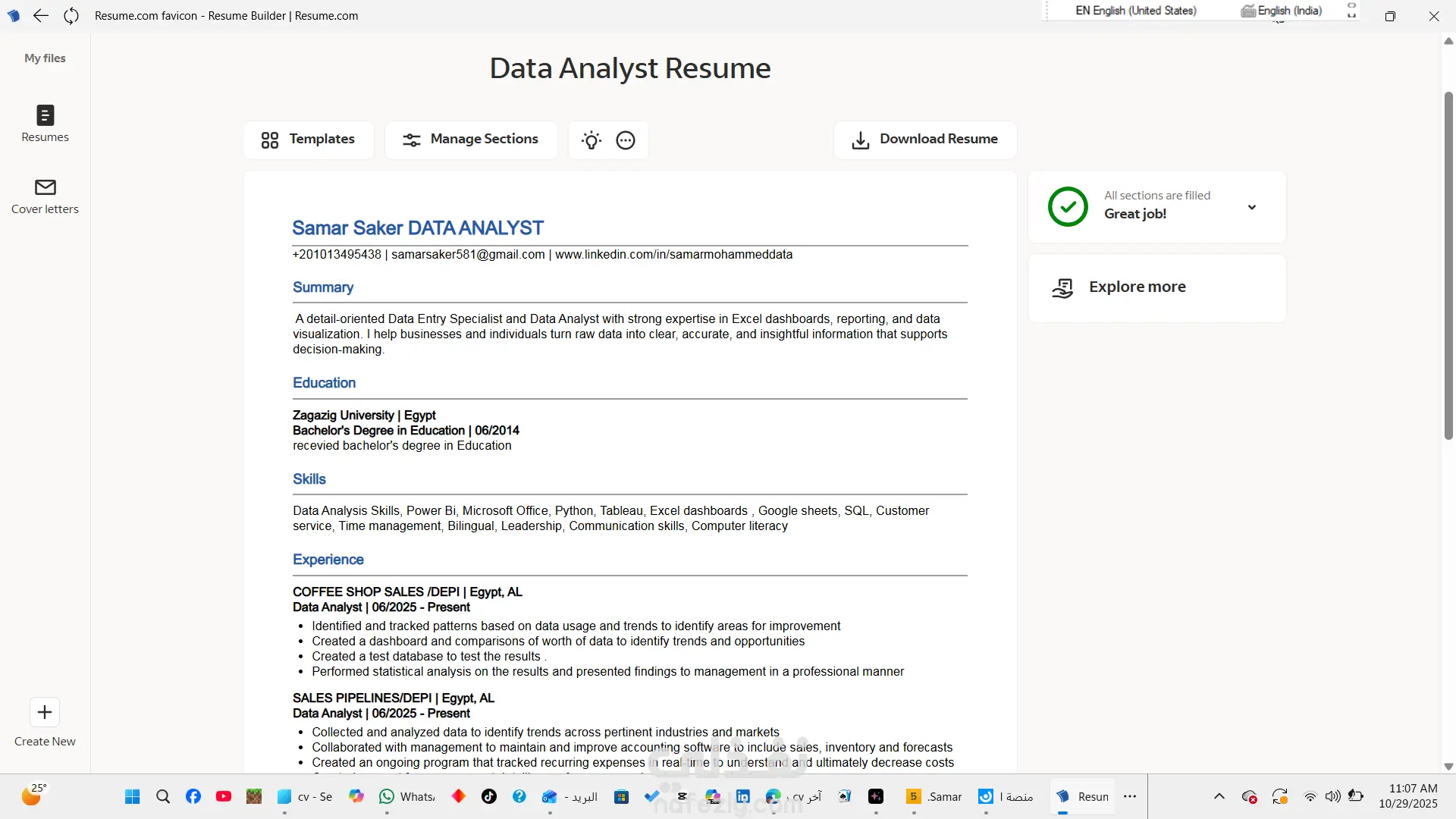Screen dimensions: 1456x819
Task: Click the Create New plus icon
Action: (x=45, y=712)
